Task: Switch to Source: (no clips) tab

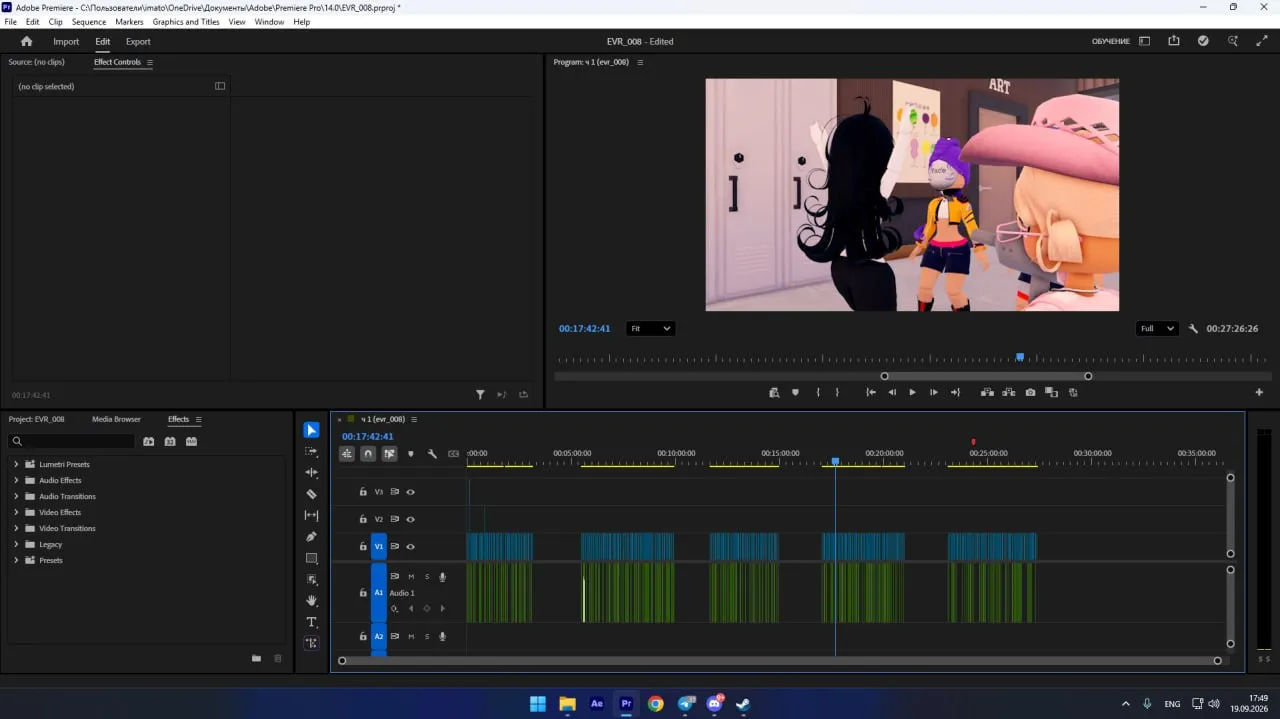Action: tap(36, 62)
